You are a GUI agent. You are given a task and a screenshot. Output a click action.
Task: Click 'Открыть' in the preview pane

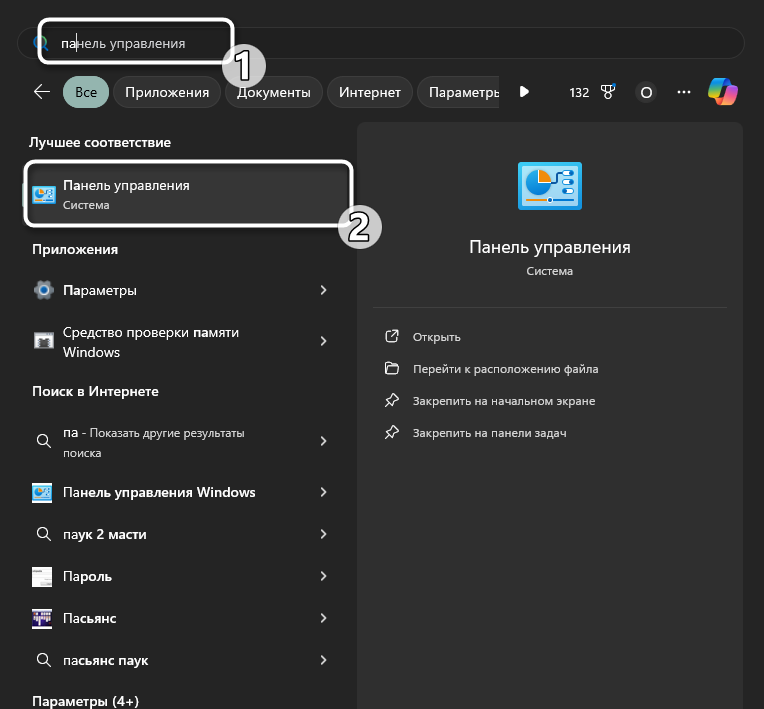click(436, 337)
